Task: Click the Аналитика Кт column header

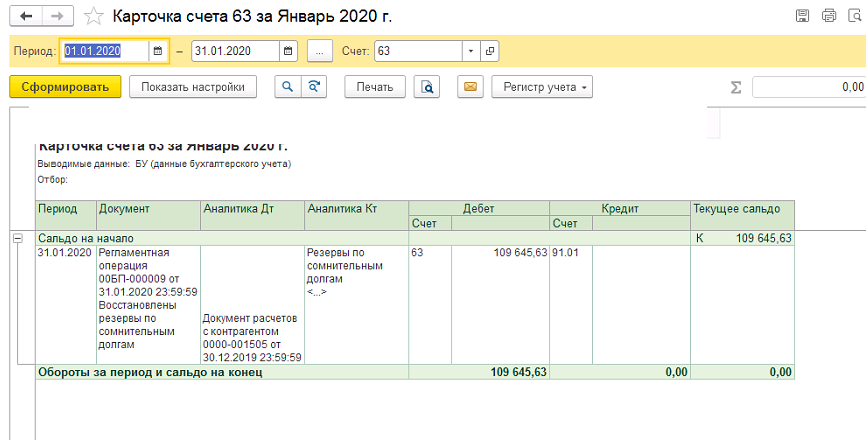Action: (x=356, y=215)
